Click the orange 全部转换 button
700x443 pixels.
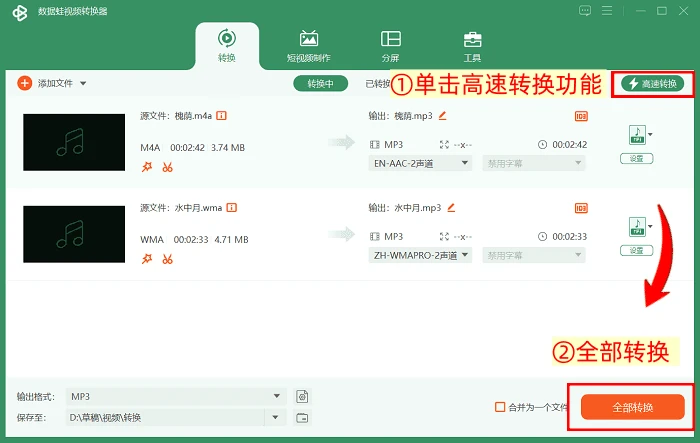tap(633, 407)
